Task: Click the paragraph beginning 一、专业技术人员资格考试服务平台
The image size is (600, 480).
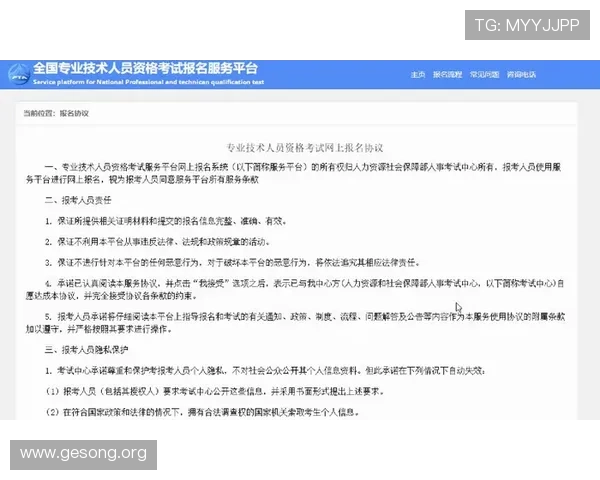Action: [293, 173]
